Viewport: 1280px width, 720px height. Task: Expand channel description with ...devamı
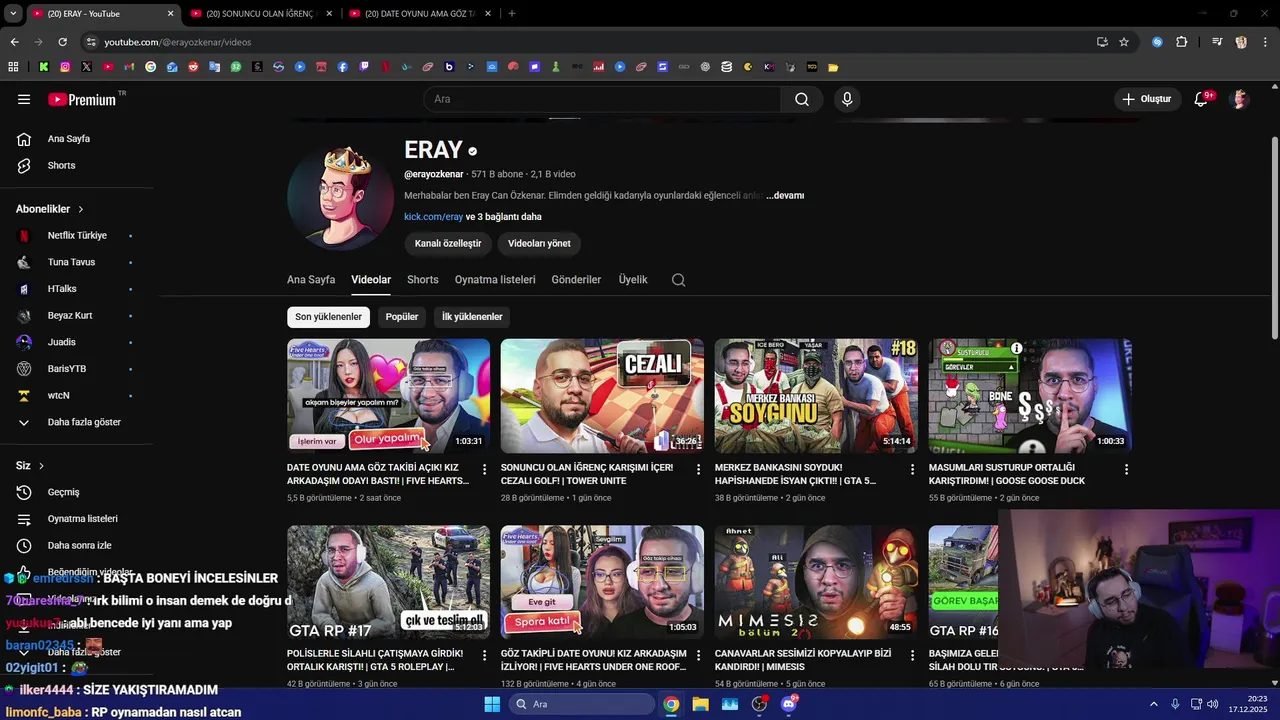point(785,196)
